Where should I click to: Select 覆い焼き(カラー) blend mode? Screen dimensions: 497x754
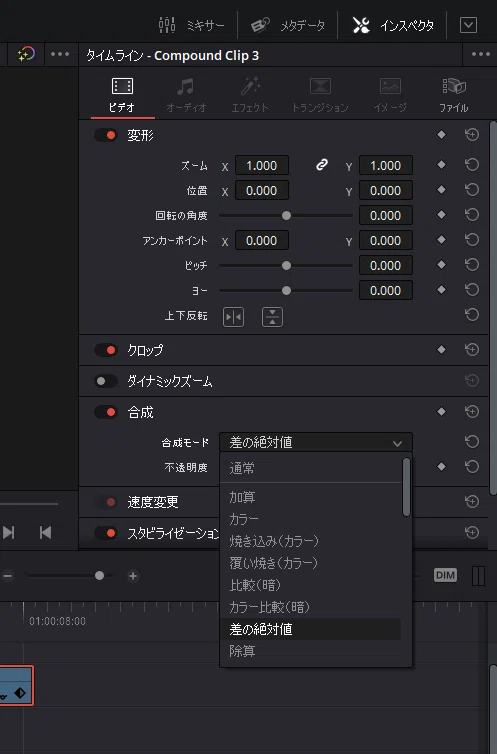[311, 563]
